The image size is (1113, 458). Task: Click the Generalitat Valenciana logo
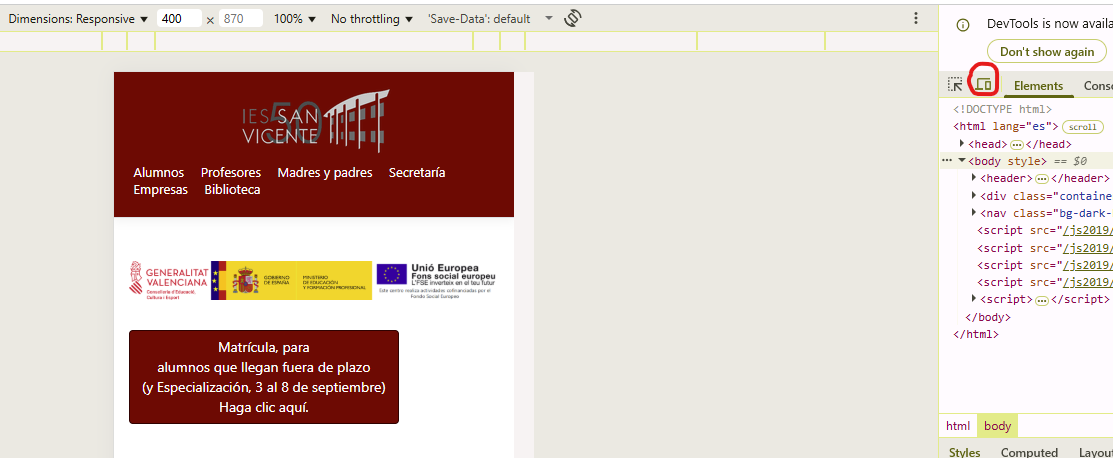coord(168,281)
